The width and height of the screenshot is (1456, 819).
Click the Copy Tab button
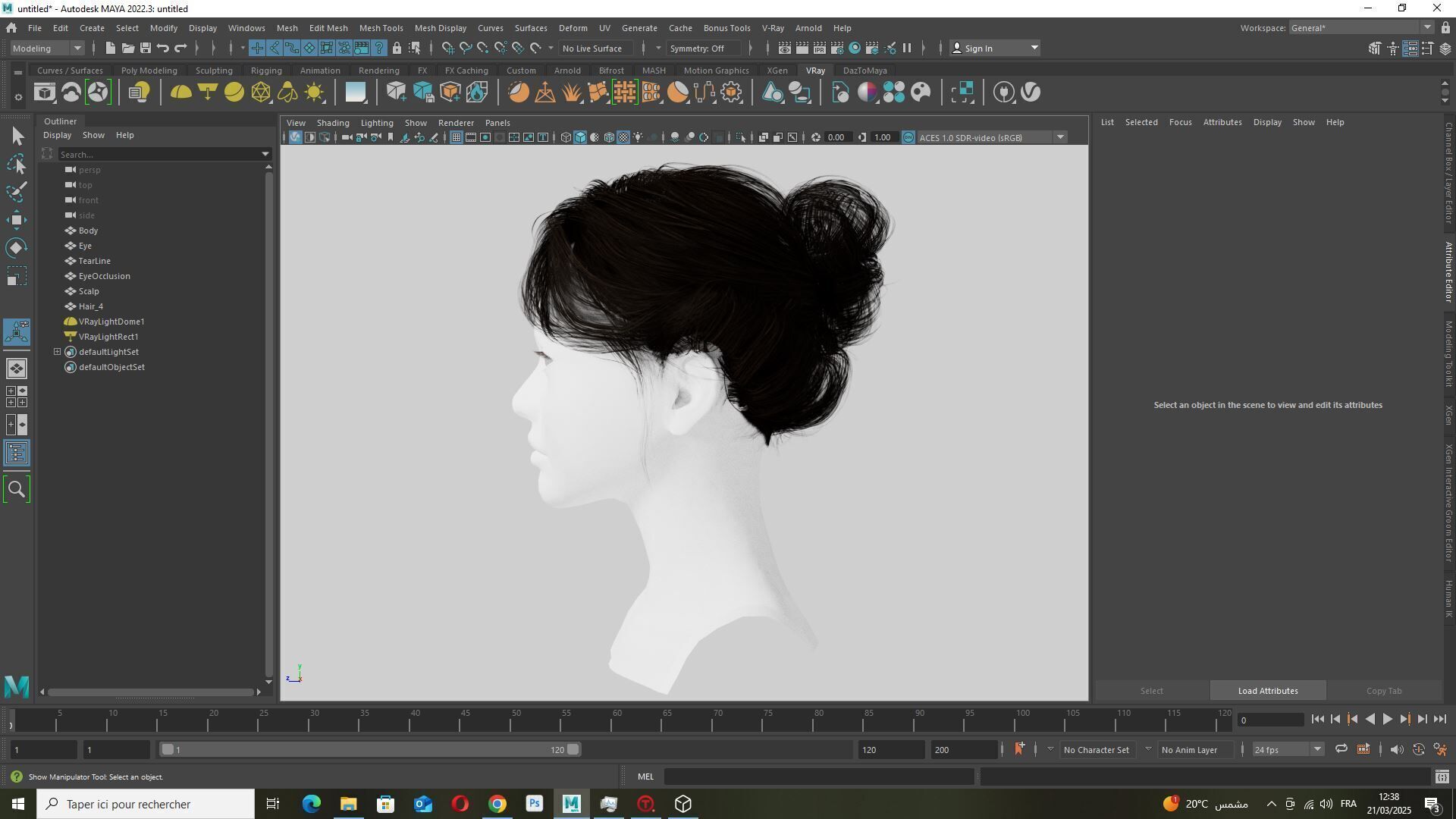[1383, 691]
